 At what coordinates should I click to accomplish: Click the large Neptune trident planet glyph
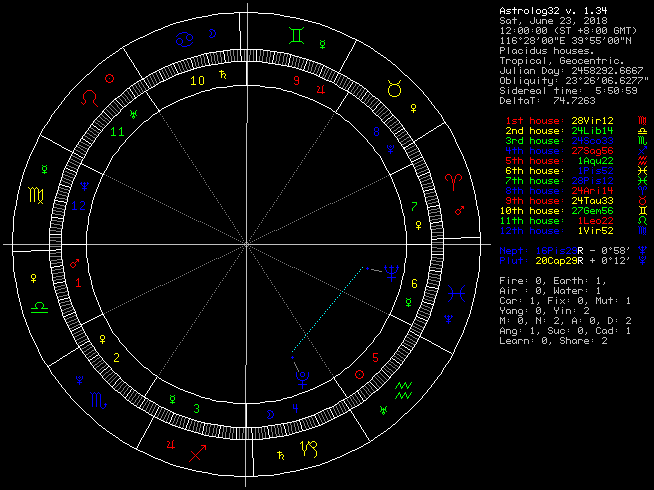(x=392, y=273)
